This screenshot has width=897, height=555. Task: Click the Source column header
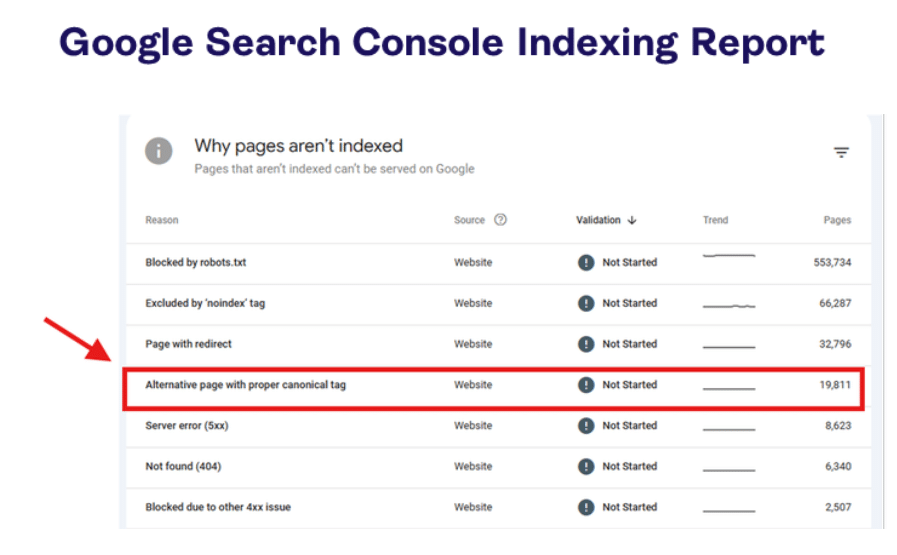point(469,220)
